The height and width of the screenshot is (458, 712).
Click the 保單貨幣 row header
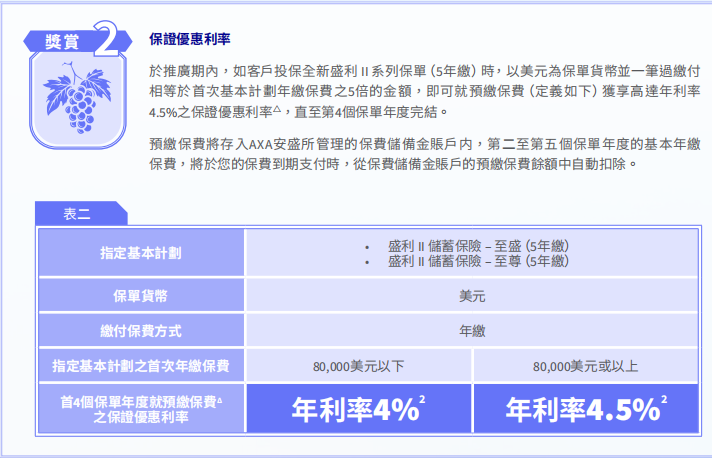(141, 297)
